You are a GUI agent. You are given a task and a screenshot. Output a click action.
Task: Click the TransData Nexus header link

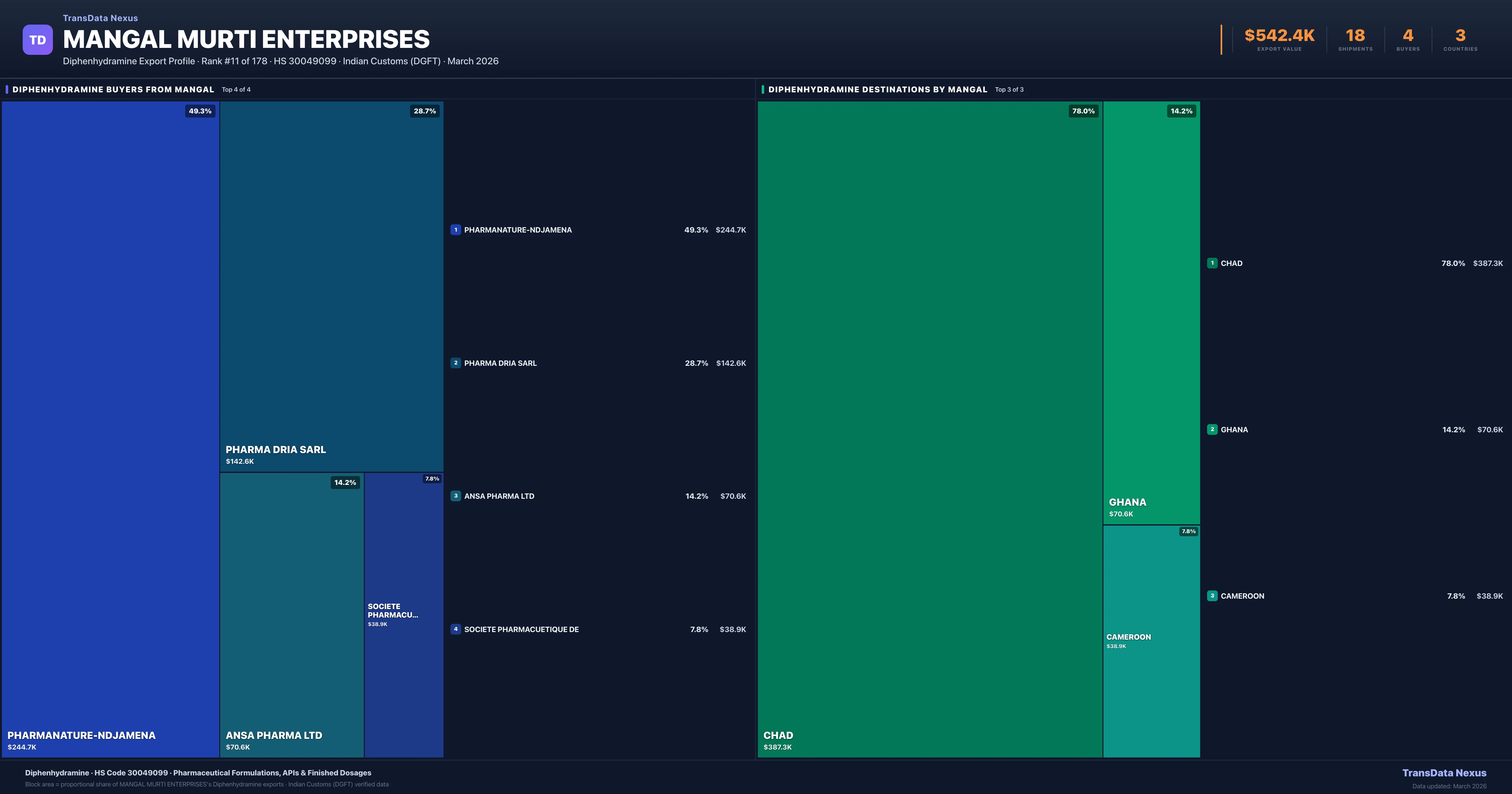tap(100, 18)
